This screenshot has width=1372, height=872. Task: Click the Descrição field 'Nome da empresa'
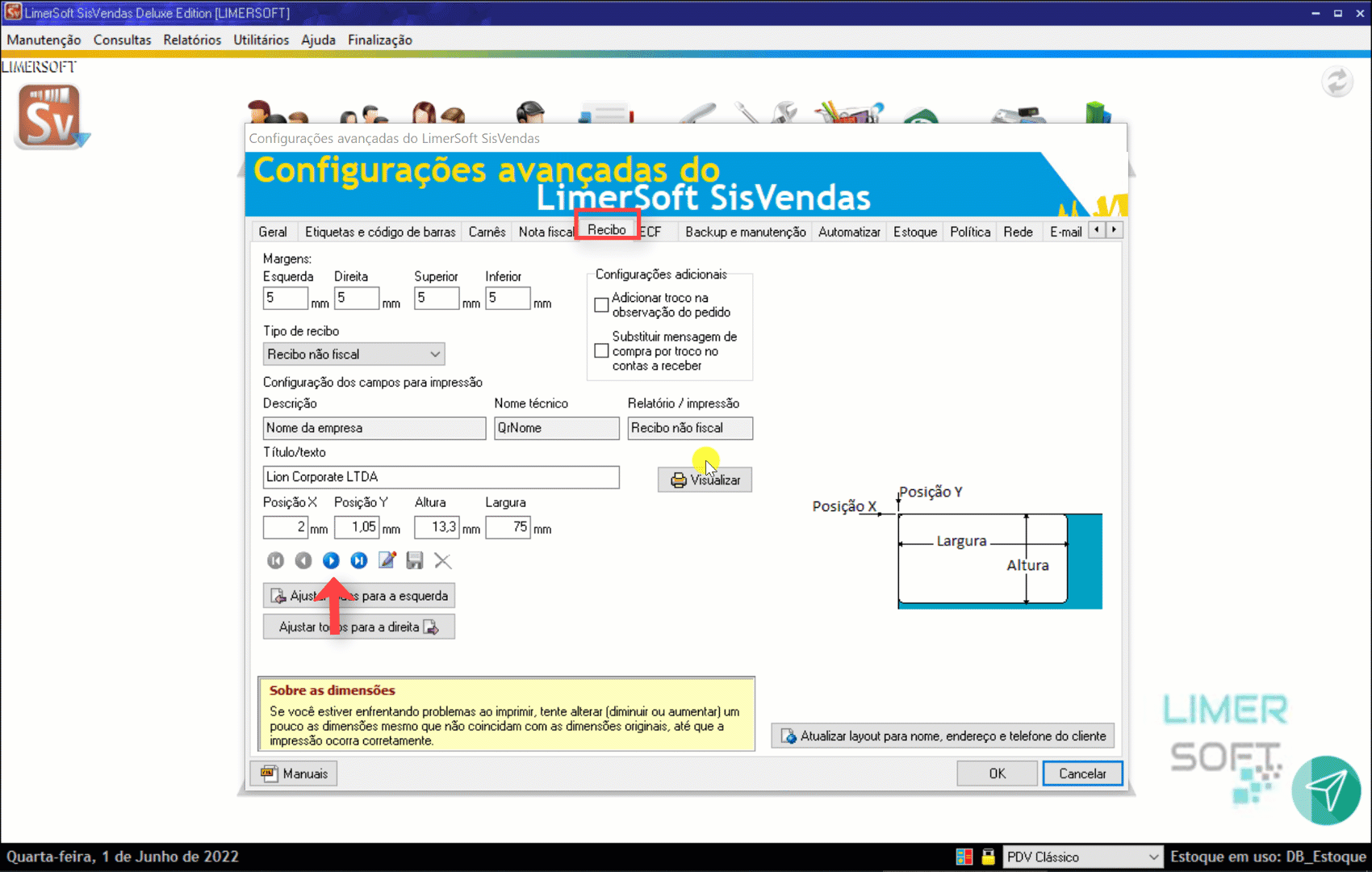[374, 428]
